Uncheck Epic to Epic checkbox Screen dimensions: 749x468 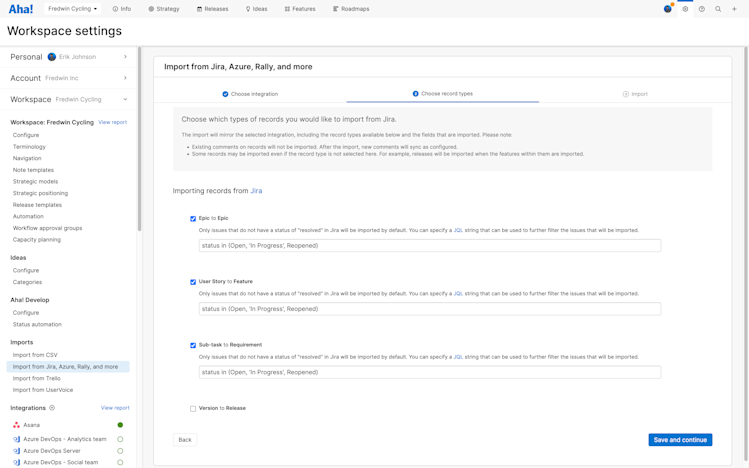(x=193, y=219)
